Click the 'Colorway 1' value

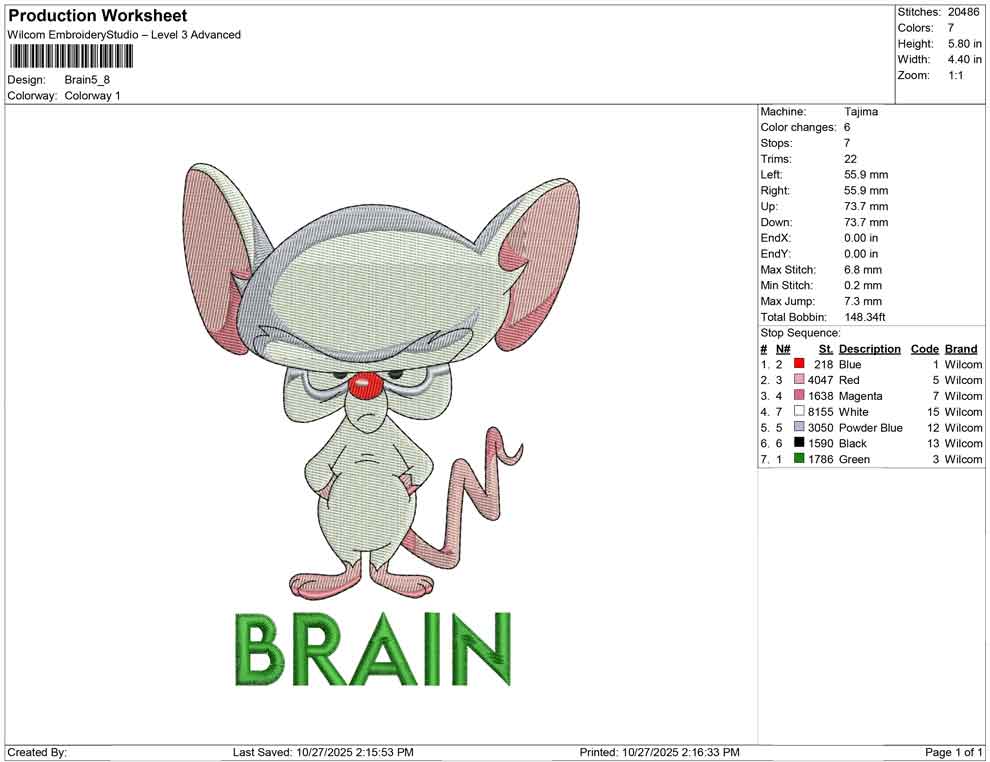(x=92, y=96)
